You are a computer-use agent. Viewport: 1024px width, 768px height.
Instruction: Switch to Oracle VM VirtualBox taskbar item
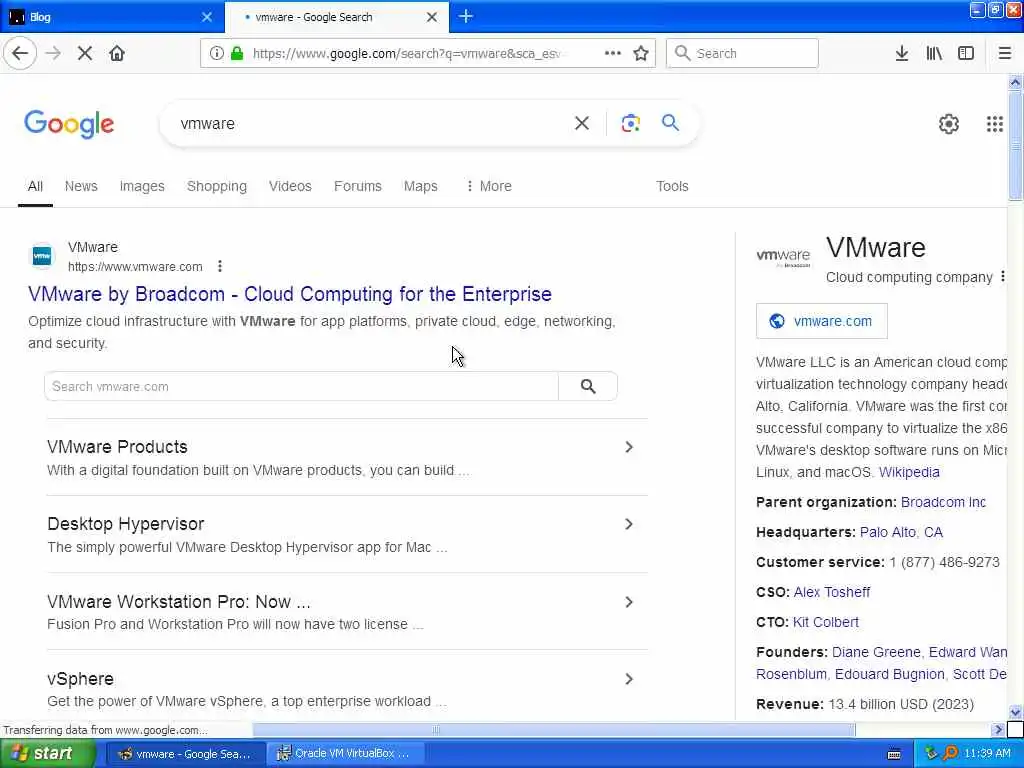pos(346,754)
